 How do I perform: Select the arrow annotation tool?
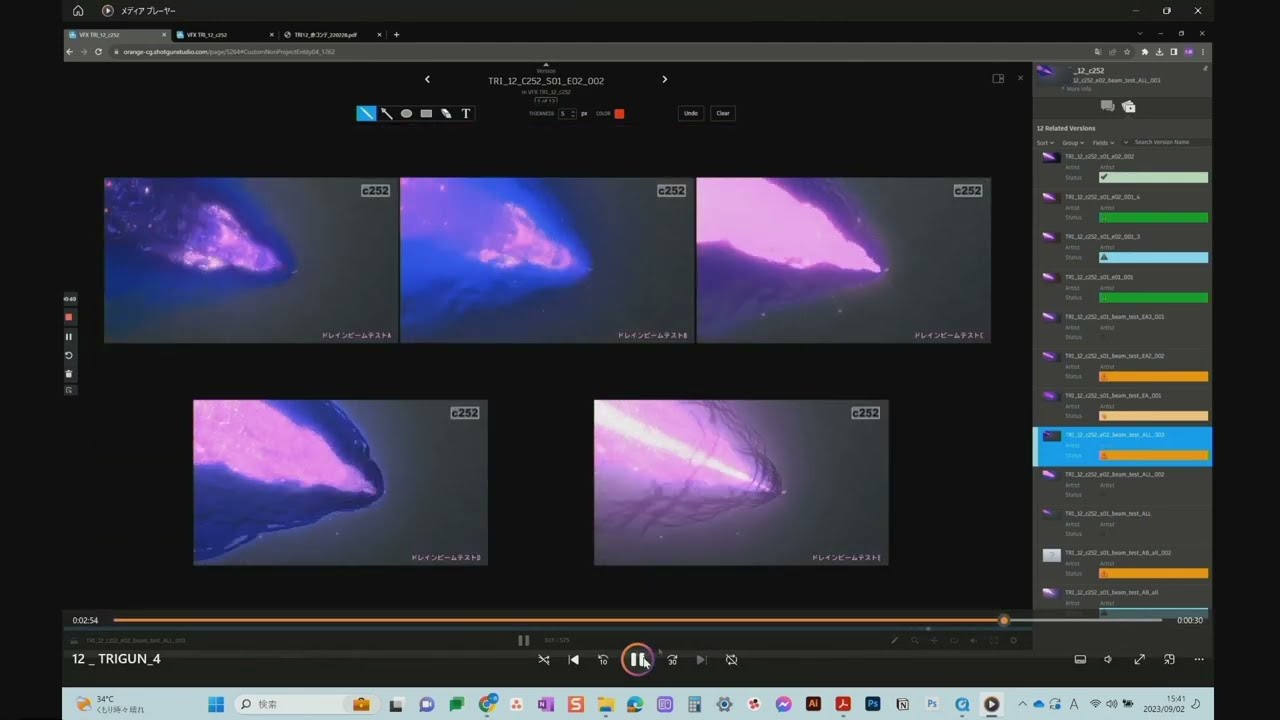(x=387, y=113)
